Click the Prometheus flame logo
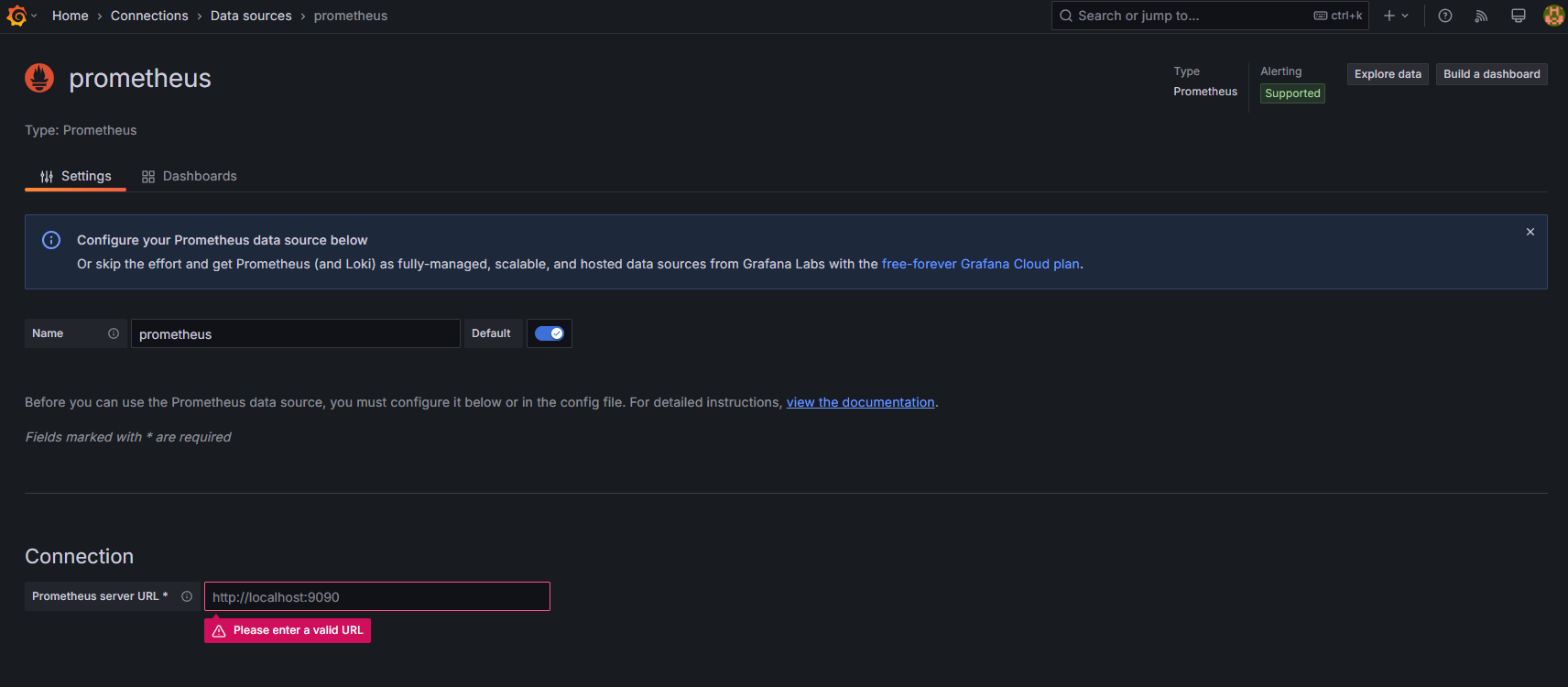Screen dimensions: 1568x687 click(39, 78)
